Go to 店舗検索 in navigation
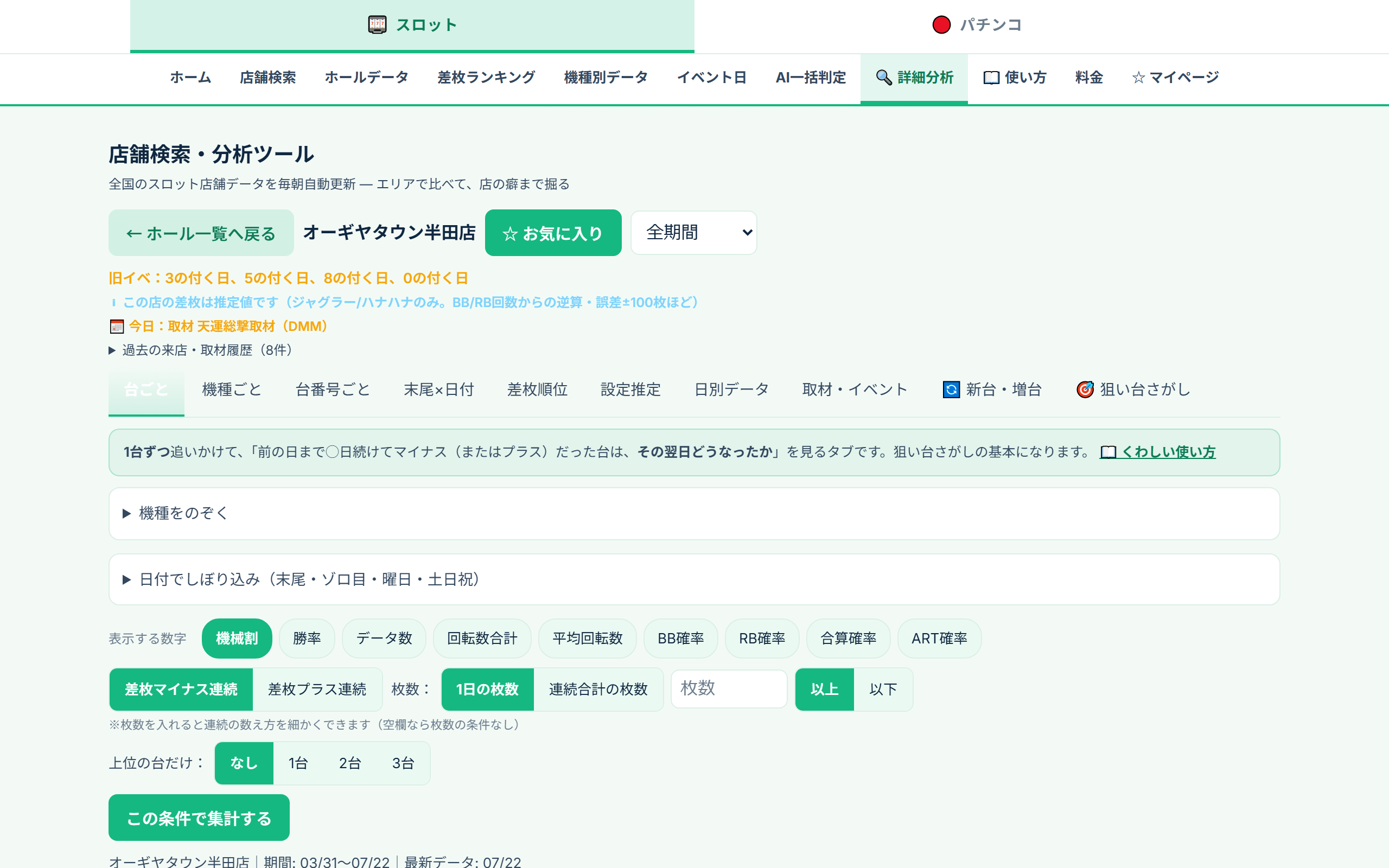Viewport: 1389px width, 868px height. [x=268, y=78]
